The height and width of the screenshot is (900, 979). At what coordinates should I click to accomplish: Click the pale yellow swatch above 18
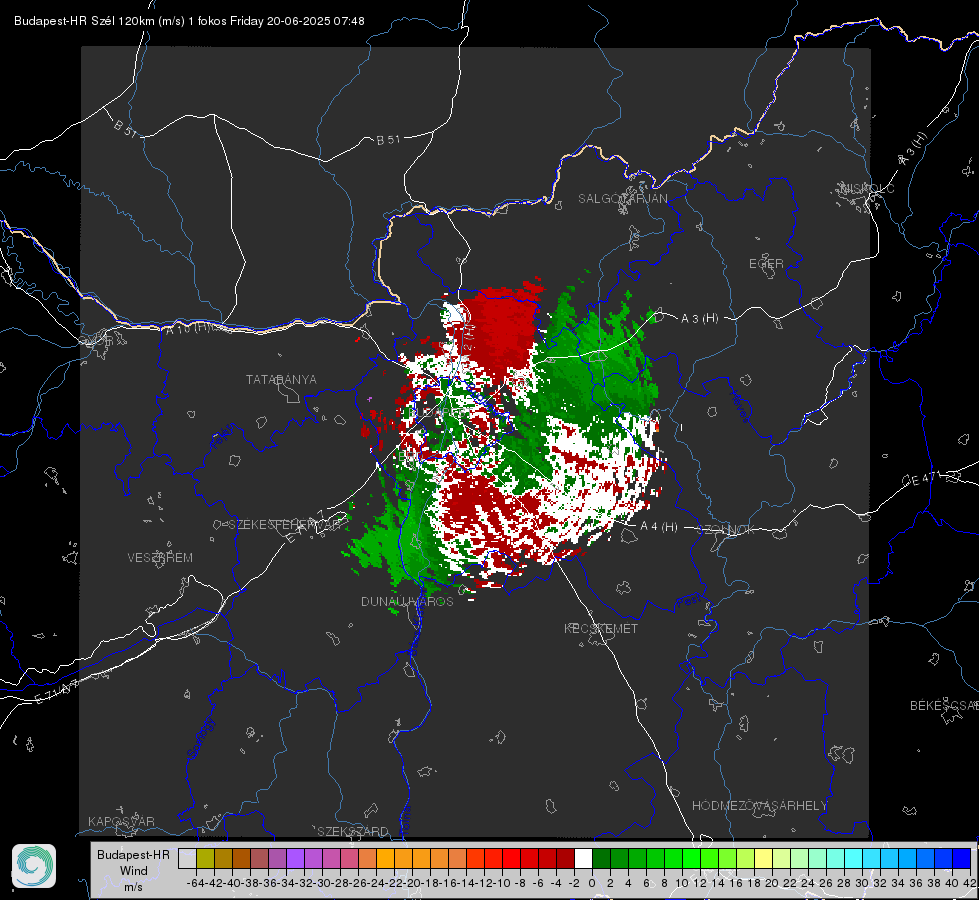point(764,858)
